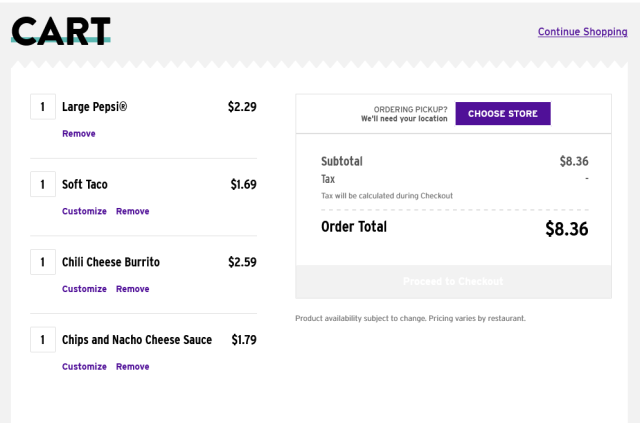Click the Large Pepsi item name
This screenshot has width=640, height=423.
94,107
